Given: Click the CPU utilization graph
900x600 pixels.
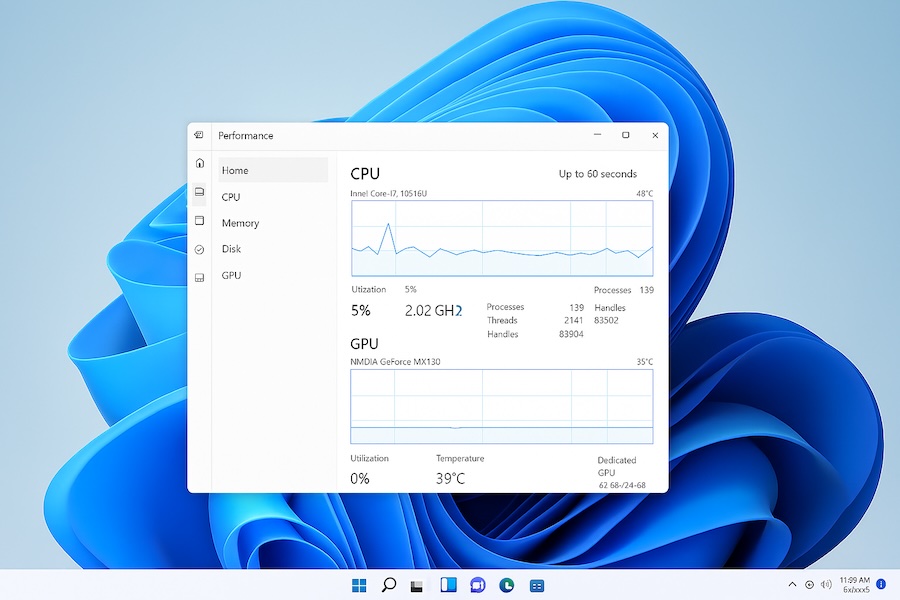Looking at the screenshot, I should (500, 238).
